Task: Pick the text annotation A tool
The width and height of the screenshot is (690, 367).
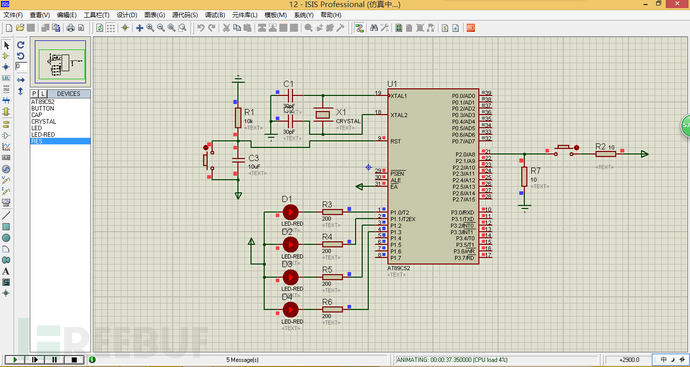Action: click(x=6, y=271)
